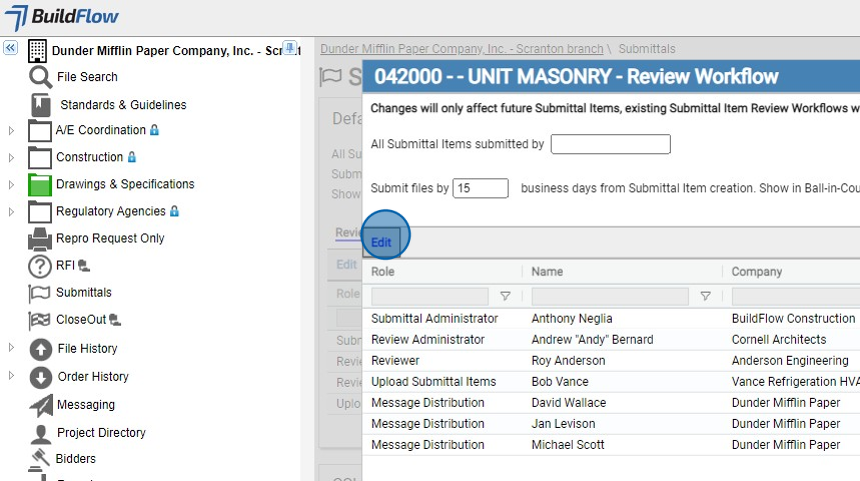
Task: Follow the Dunder Mifflin Scranton branch breadcrumb link
Action: click(x=462, y=49)
